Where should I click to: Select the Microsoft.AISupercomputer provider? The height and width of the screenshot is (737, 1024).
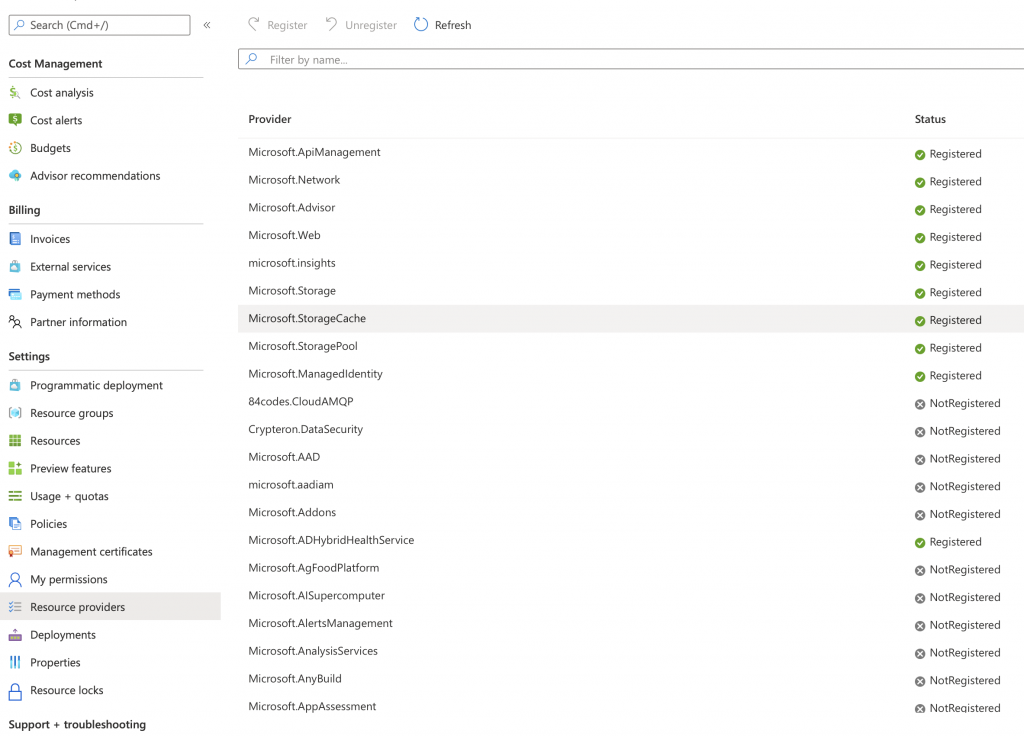tap(317, 596)
